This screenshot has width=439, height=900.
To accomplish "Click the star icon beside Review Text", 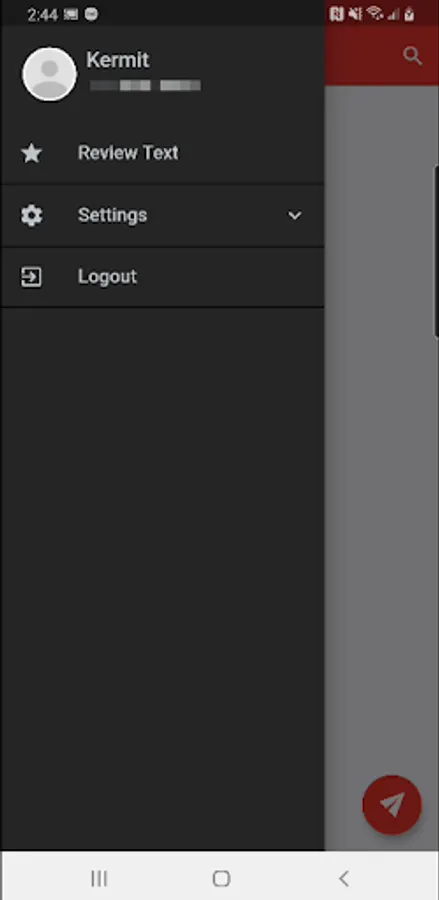I will pyautogui.click(x=31, y=153).
